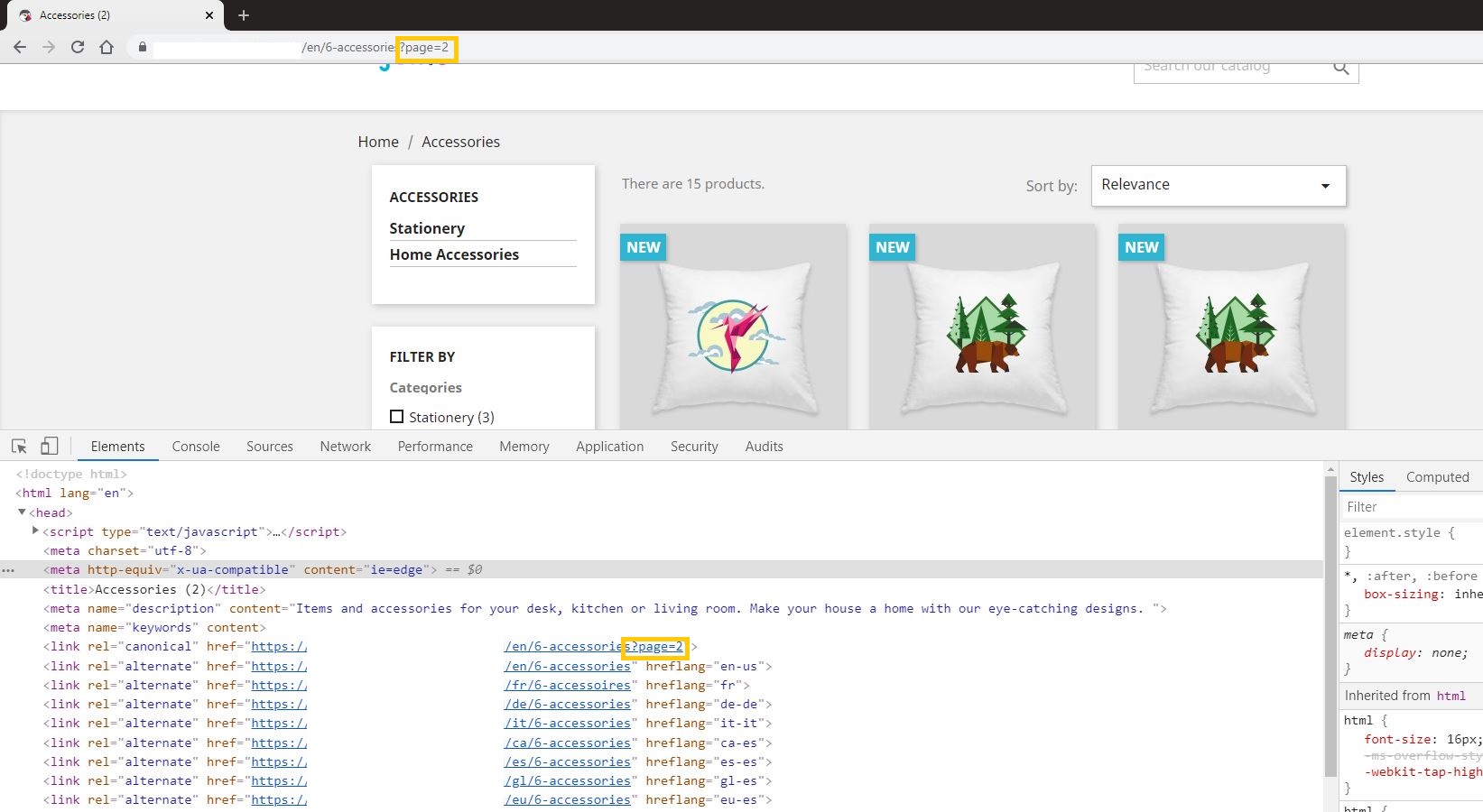Screen dimensions: 1483x812
Task: Click the /de/6-accessories alternate href link
Action: (x=567, y=704)
